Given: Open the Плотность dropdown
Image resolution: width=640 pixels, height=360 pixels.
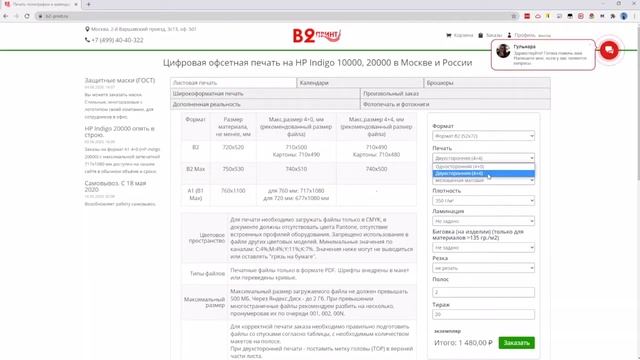Looking at the screenshot, I should (483, 200).
